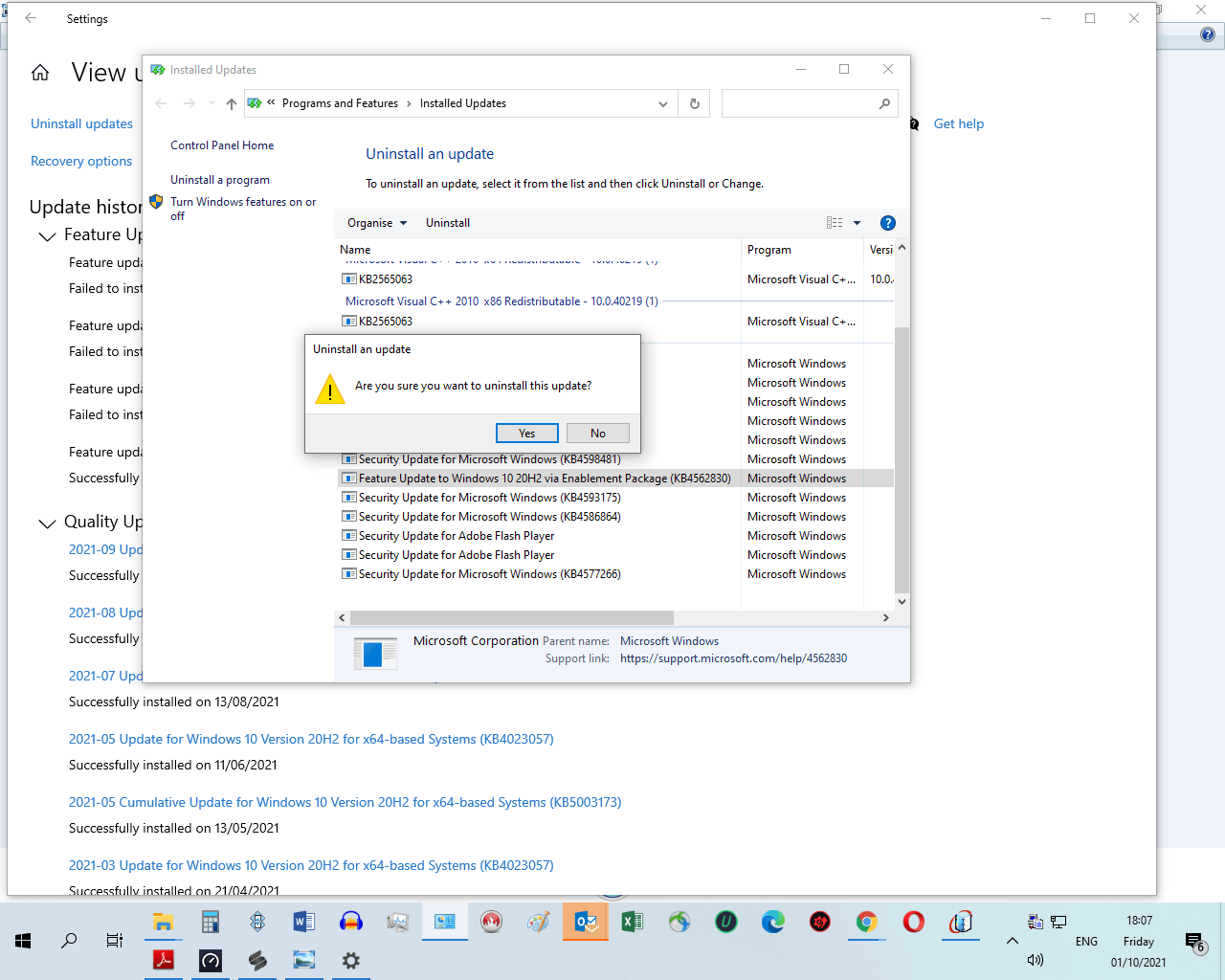1225x980 pixels.
Task: Open the Control Panel Home link
Action: (x=222, y=145)
